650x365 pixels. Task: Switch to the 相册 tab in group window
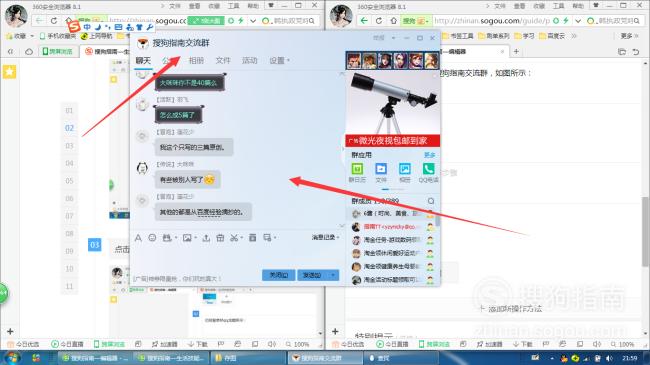click(x=196, y=61)
